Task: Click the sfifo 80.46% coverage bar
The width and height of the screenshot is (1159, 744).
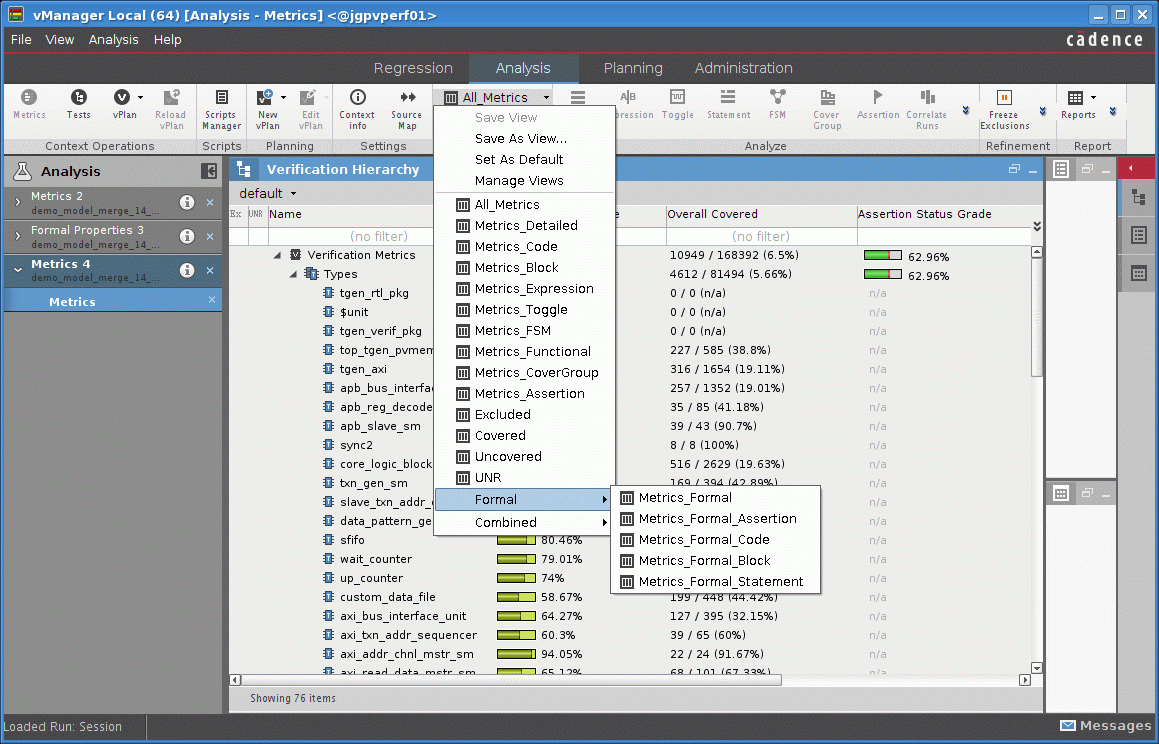Action: pyautogui.click(x=516, y=540)
